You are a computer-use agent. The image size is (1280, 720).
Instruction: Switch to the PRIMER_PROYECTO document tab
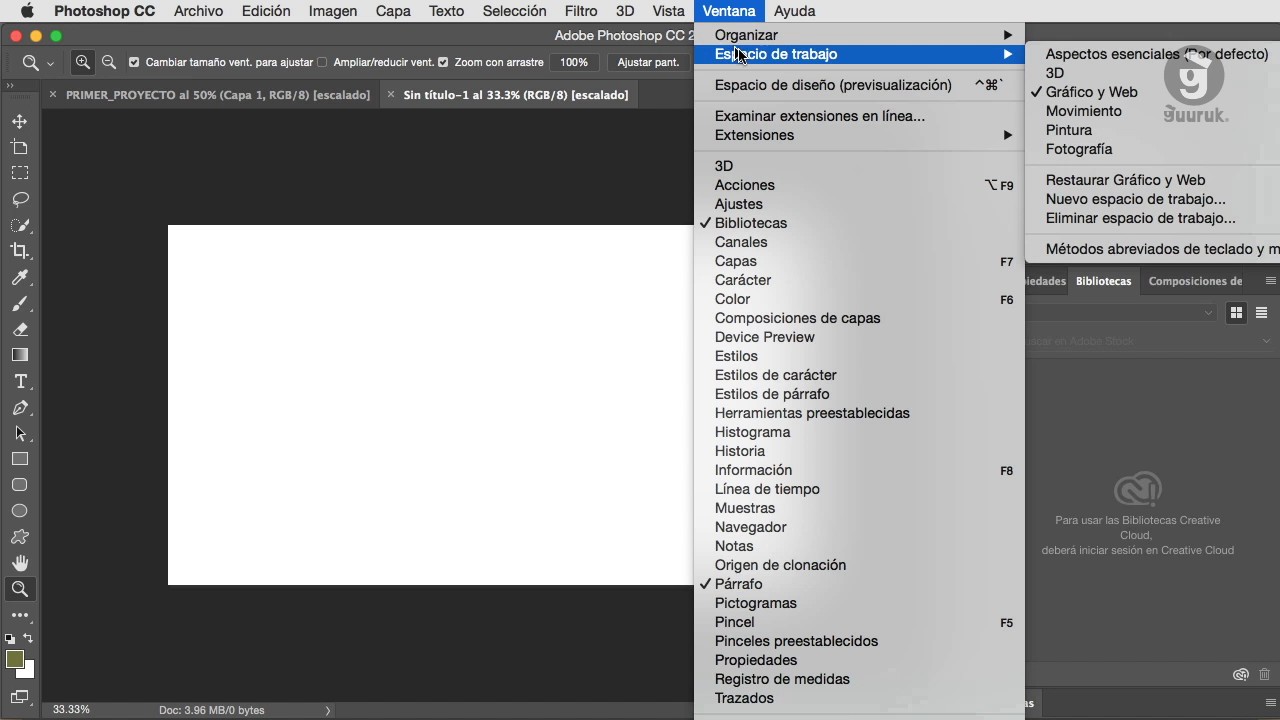pyautogui.click(x=218, y=95)
